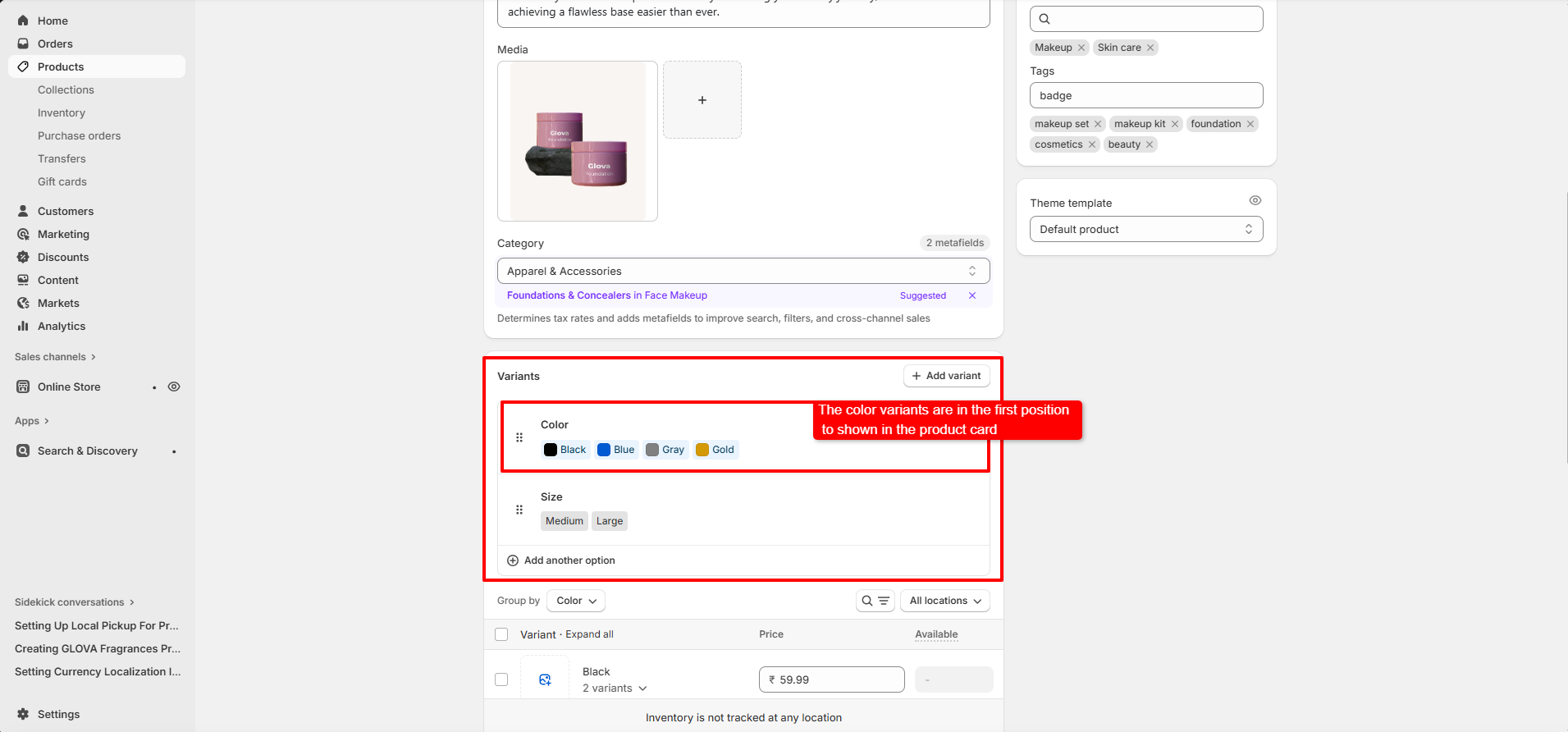Dismiss the suggested category with X
Screen dimensions: 1568x732
(972, 295)
